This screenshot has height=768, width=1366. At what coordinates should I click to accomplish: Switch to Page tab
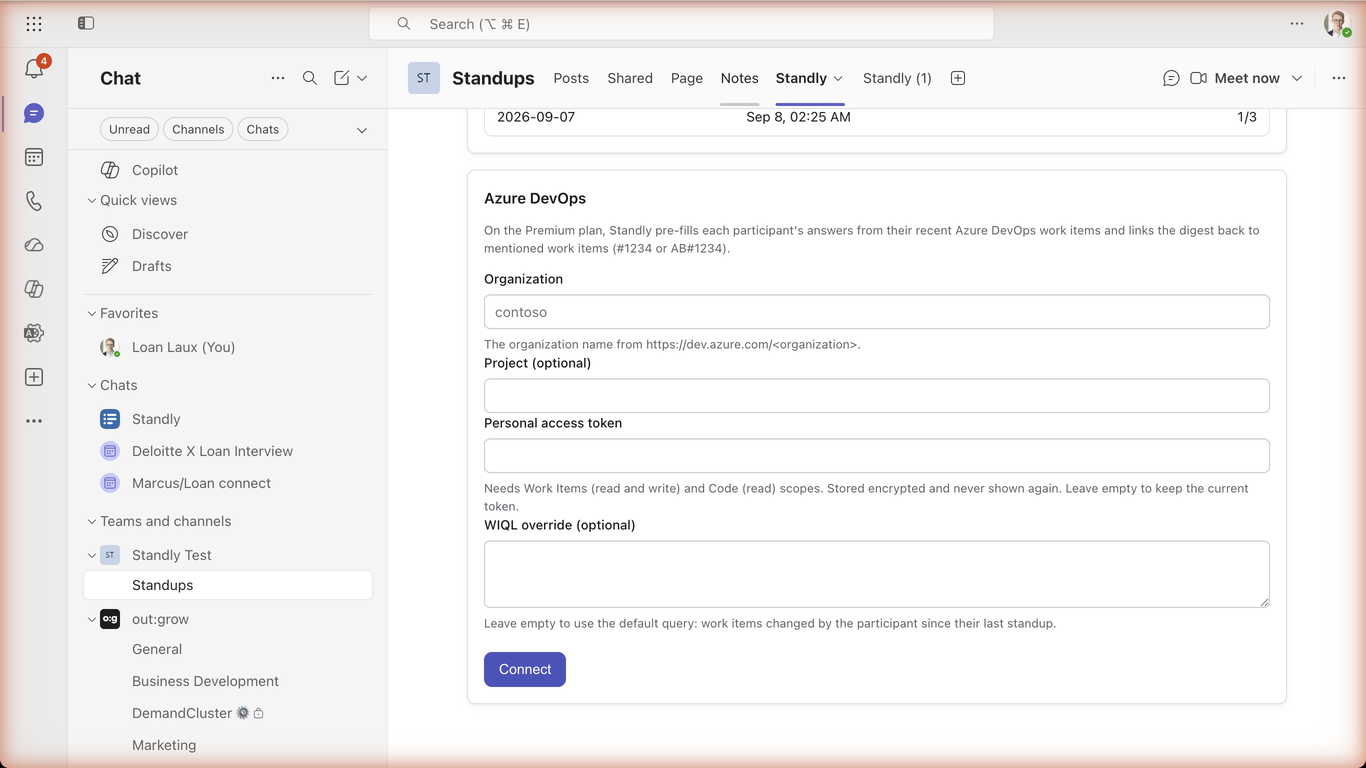pos(687,78)
